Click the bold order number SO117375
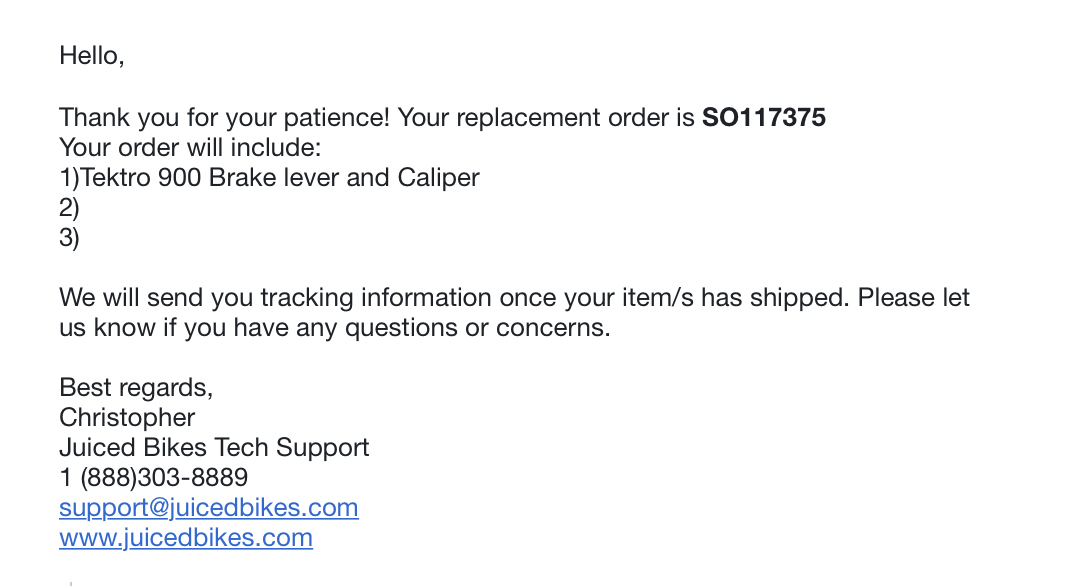Viewport: 1072px width, 586px height. click(763, 118)
